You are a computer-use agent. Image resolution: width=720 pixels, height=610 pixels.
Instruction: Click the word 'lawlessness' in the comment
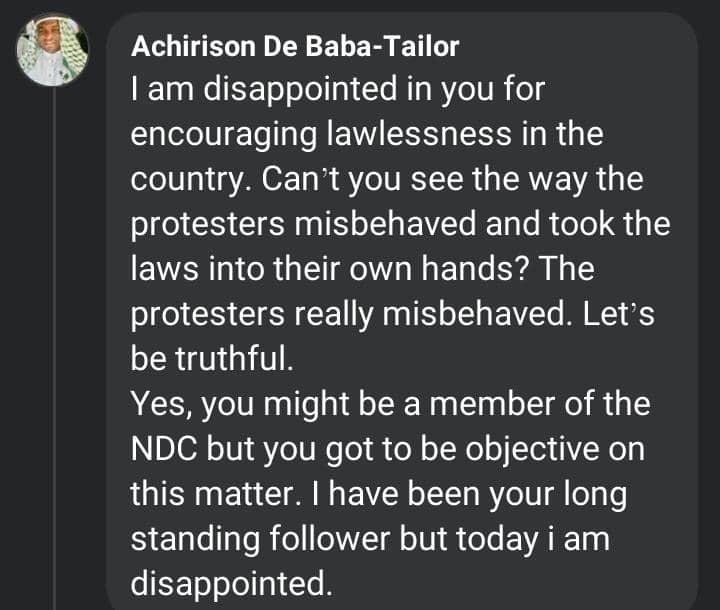click(x=419, y=133)
